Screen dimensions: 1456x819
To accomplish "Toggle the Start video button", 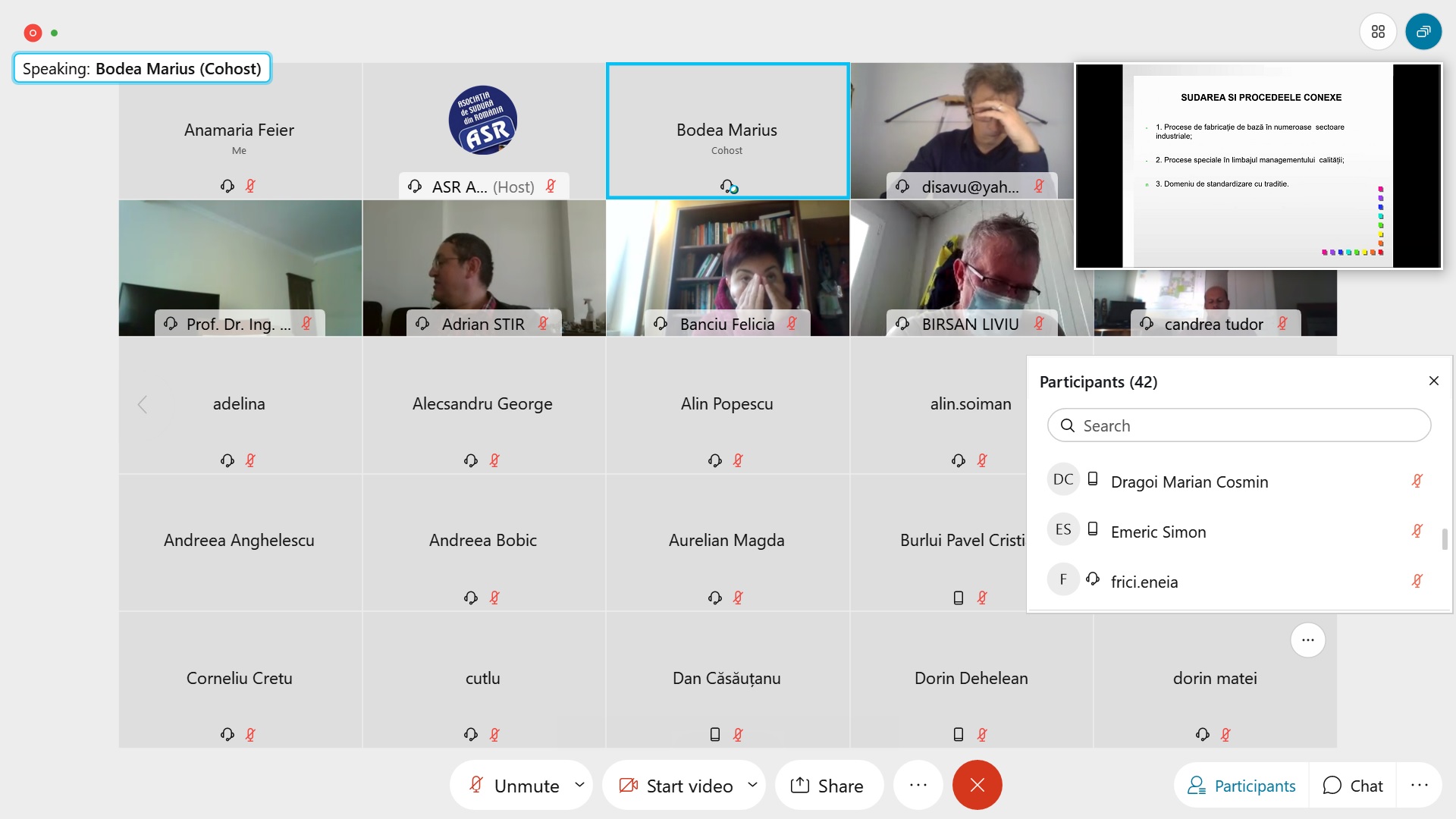I will [x=676, y=786].
